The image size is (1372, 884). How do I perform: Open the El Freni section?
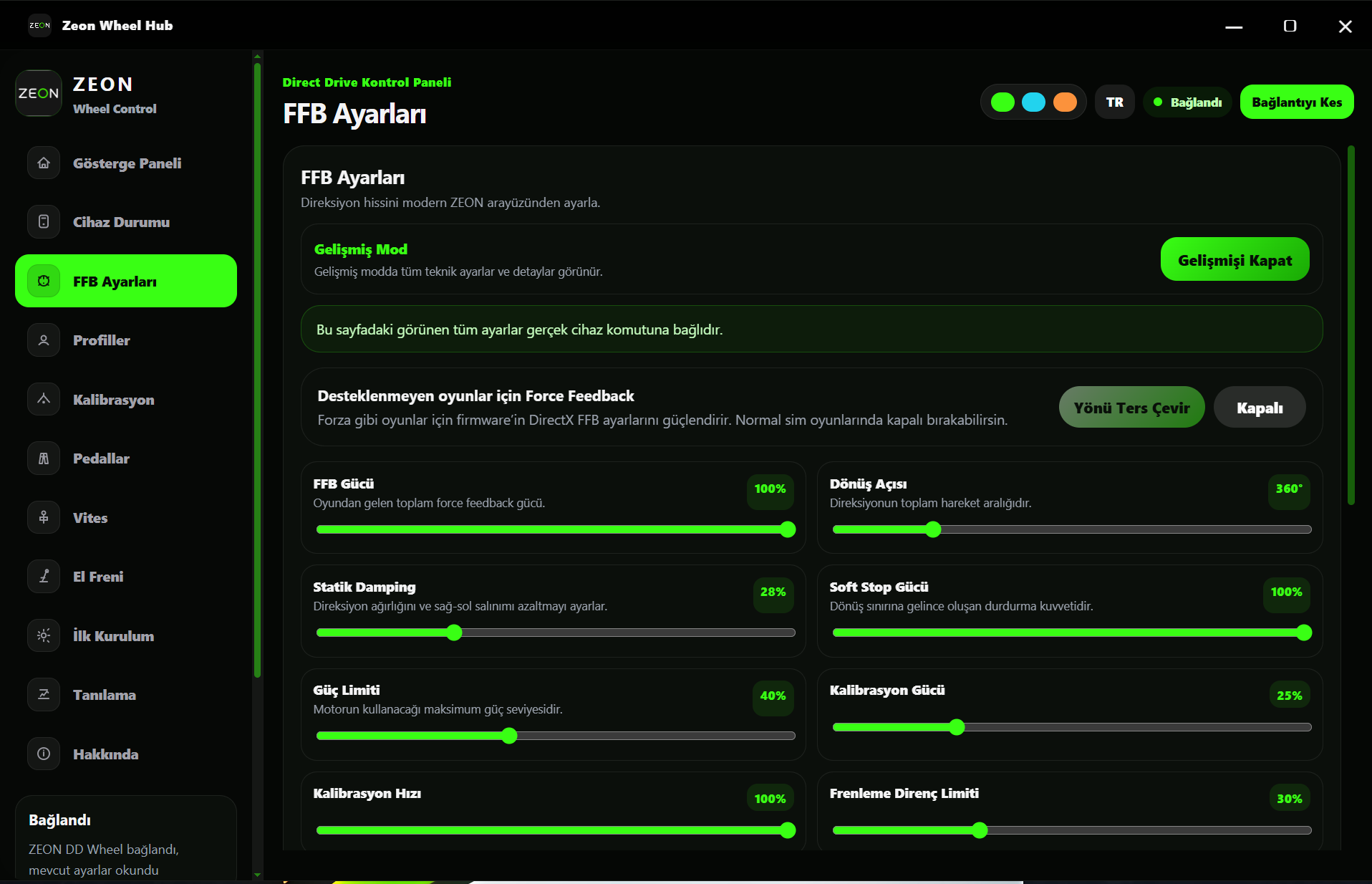pyautogui.click(x=126, y=577)
